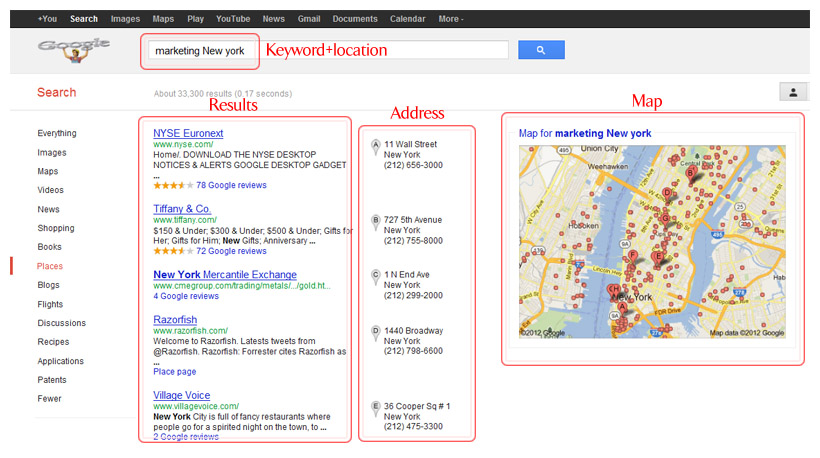Click the blue magnifier search button
The width and height of the screenshot is (820, 458).
(x=541, y=50)
